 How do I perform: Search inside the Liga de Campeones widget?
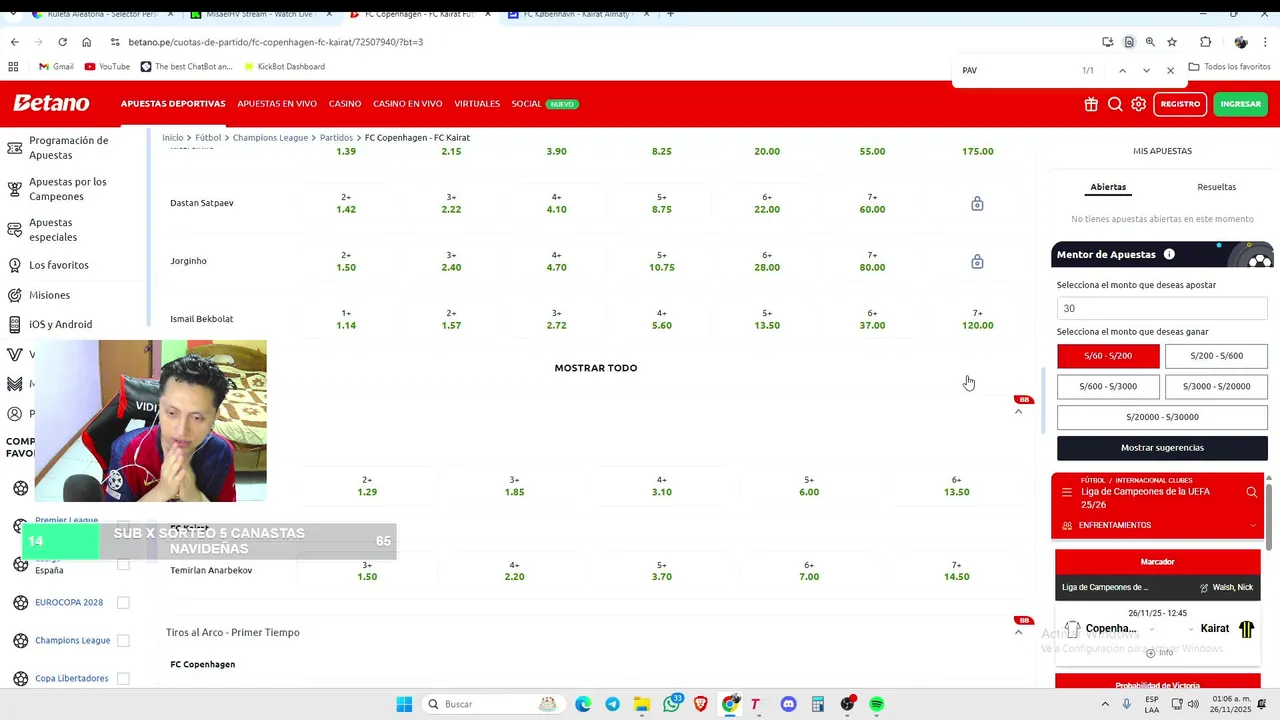tap(1251, 492)
